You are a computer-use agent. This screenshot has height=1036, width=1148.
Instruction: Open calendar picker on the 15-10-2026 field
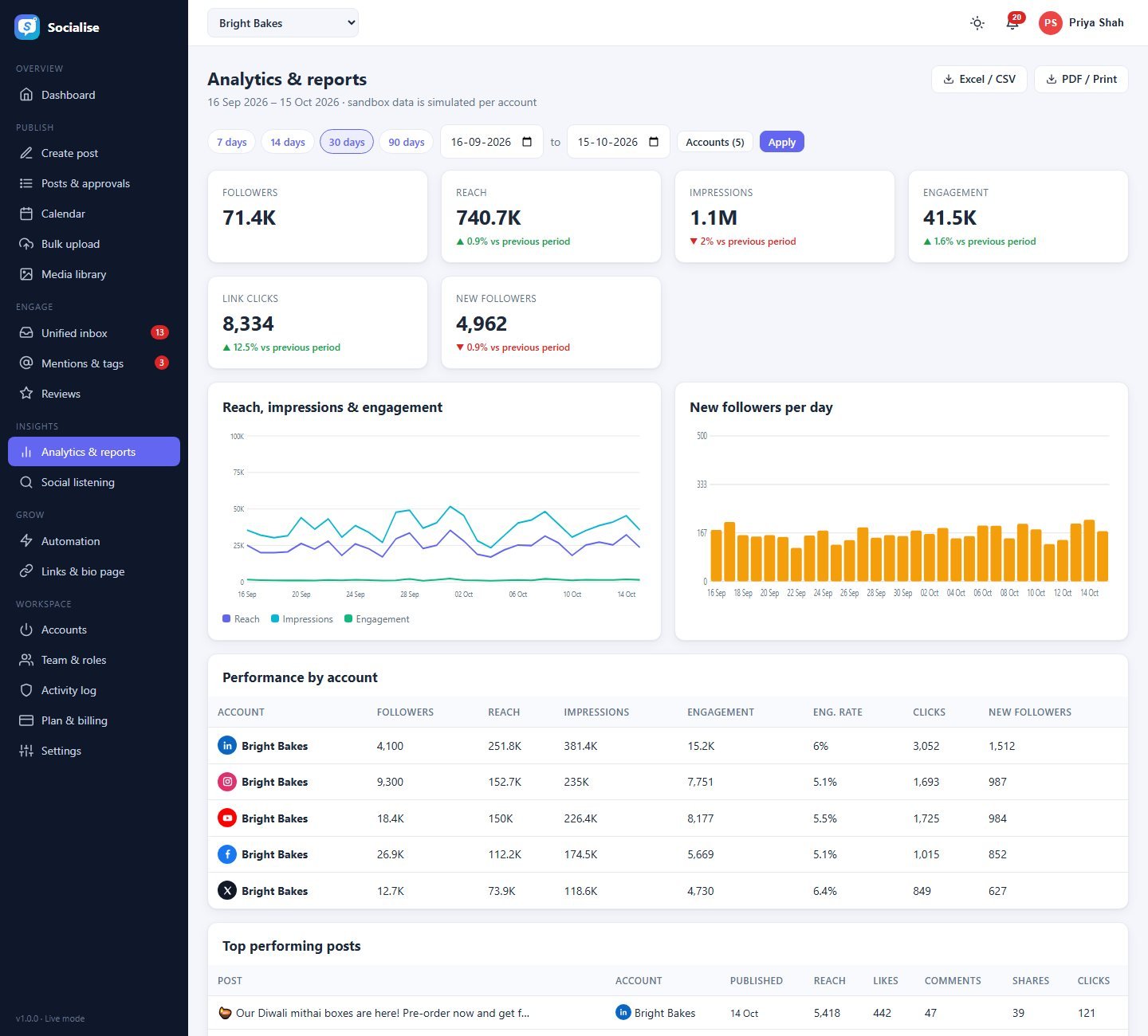[654, 142]
